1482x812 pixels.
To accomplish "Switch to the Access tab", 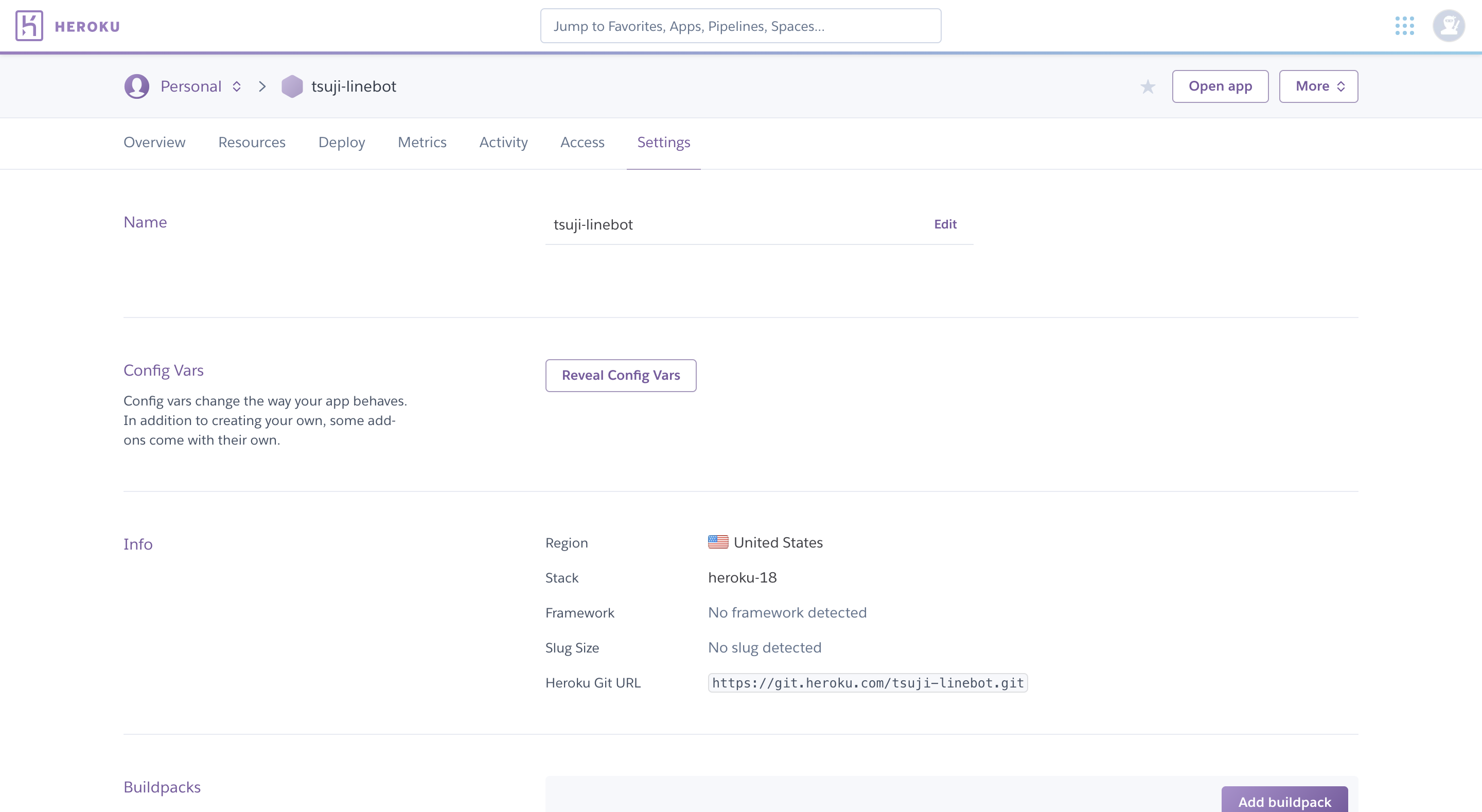I will click(x=582, y=142).
